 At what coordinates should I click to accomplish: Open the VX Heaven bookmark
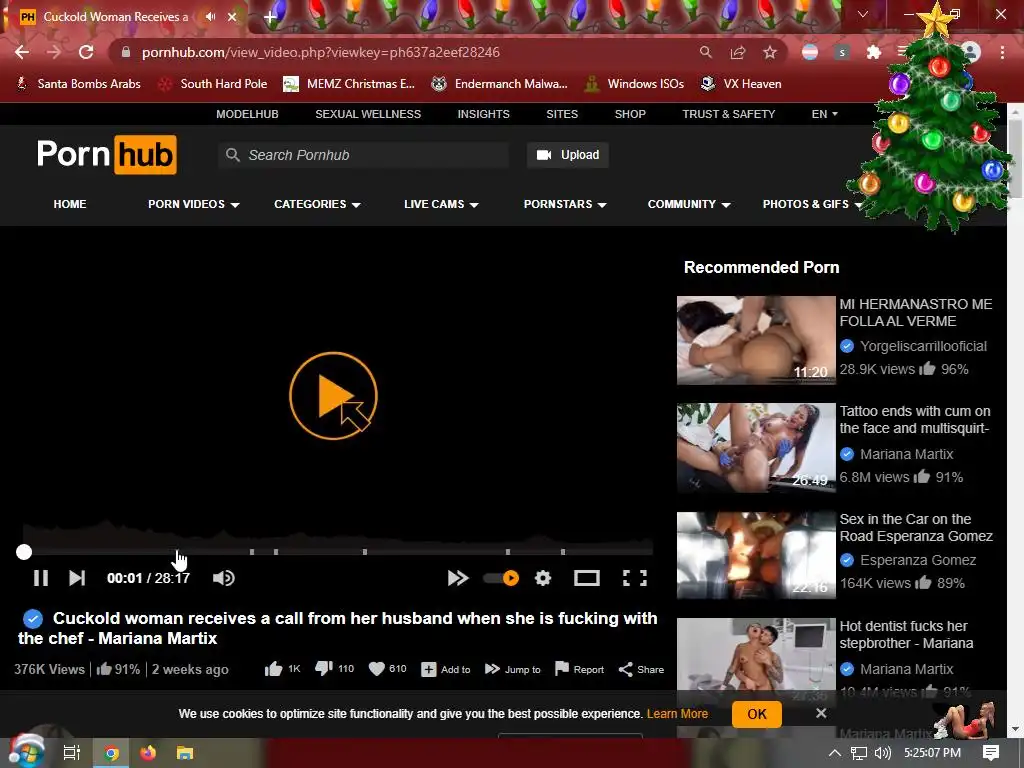pos(741,84)
